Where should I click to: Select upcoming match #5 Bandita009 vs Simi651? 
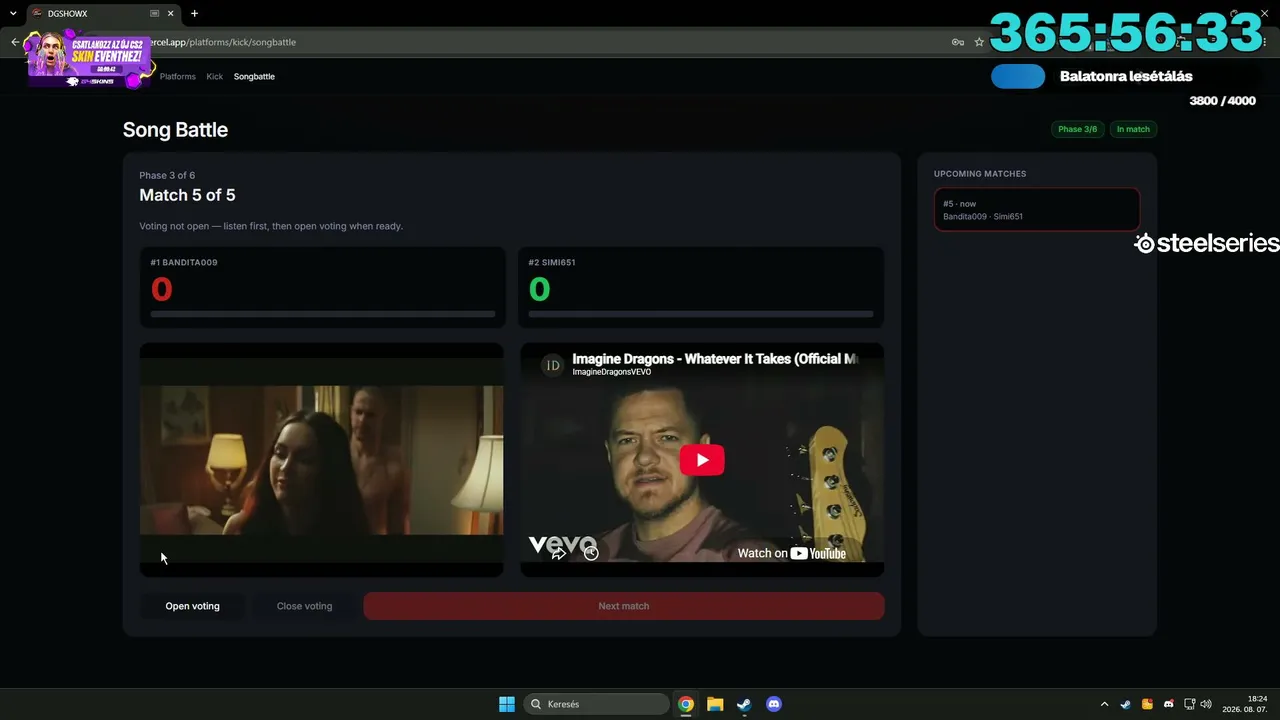pos(1037,210)
